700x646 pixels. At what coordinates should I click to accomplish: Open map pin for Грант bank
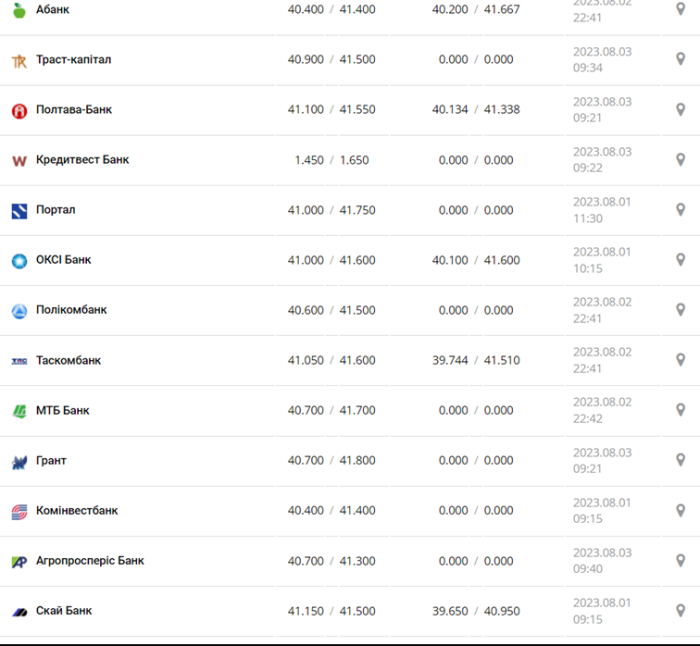(680, 460)
